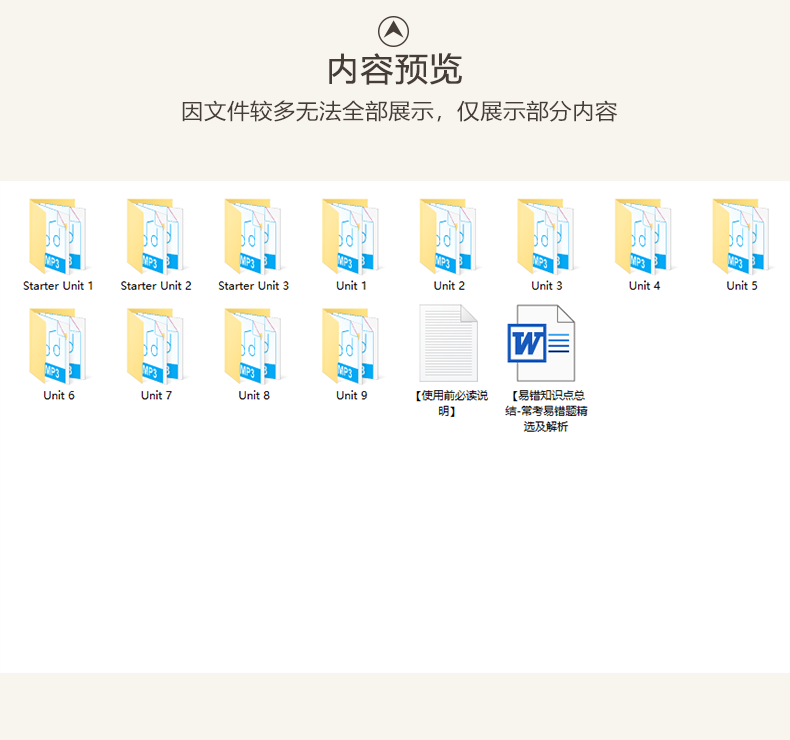Open the Unit 7 folder icon
The image size is (790, 740).
click(156, 346)
